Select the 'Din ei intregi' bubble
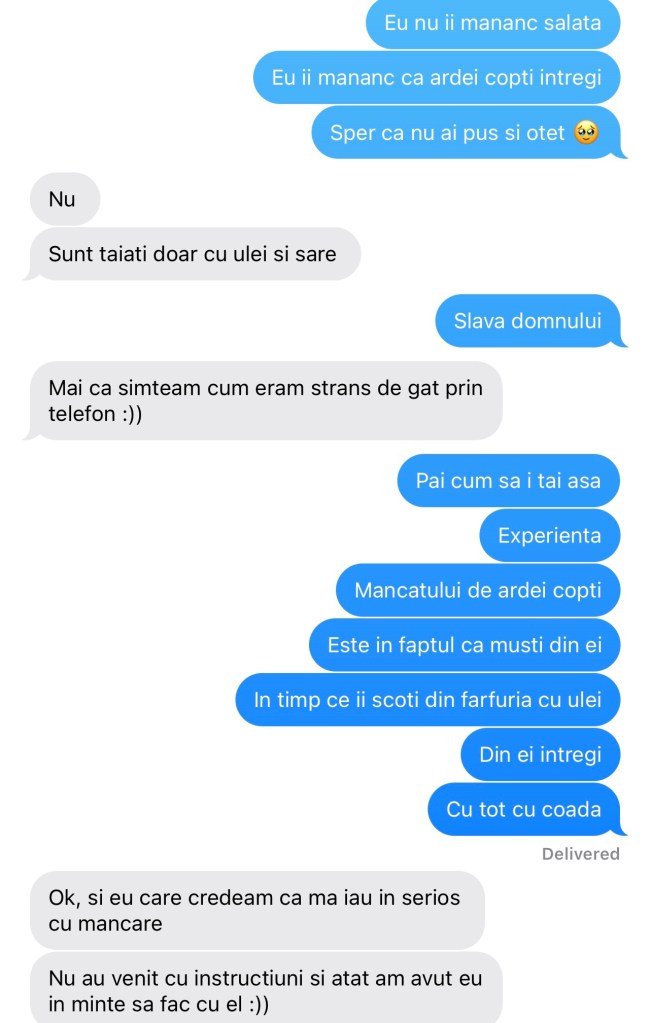This screenshot has width=651, height=1023. pos(540,755)
